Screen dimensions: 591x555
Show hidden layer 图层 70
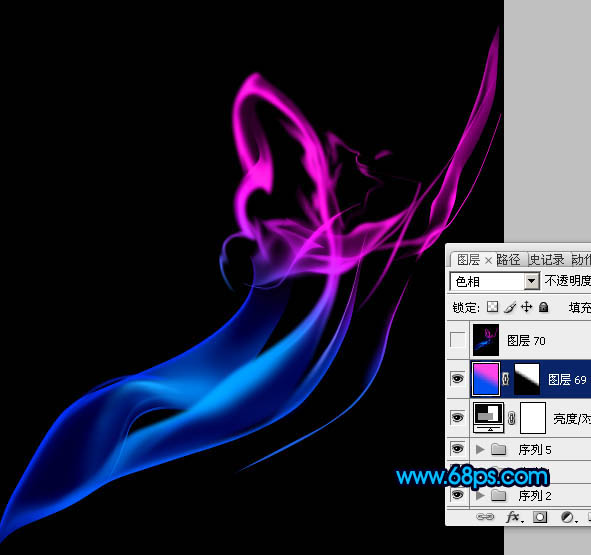[x=458, y=340]
